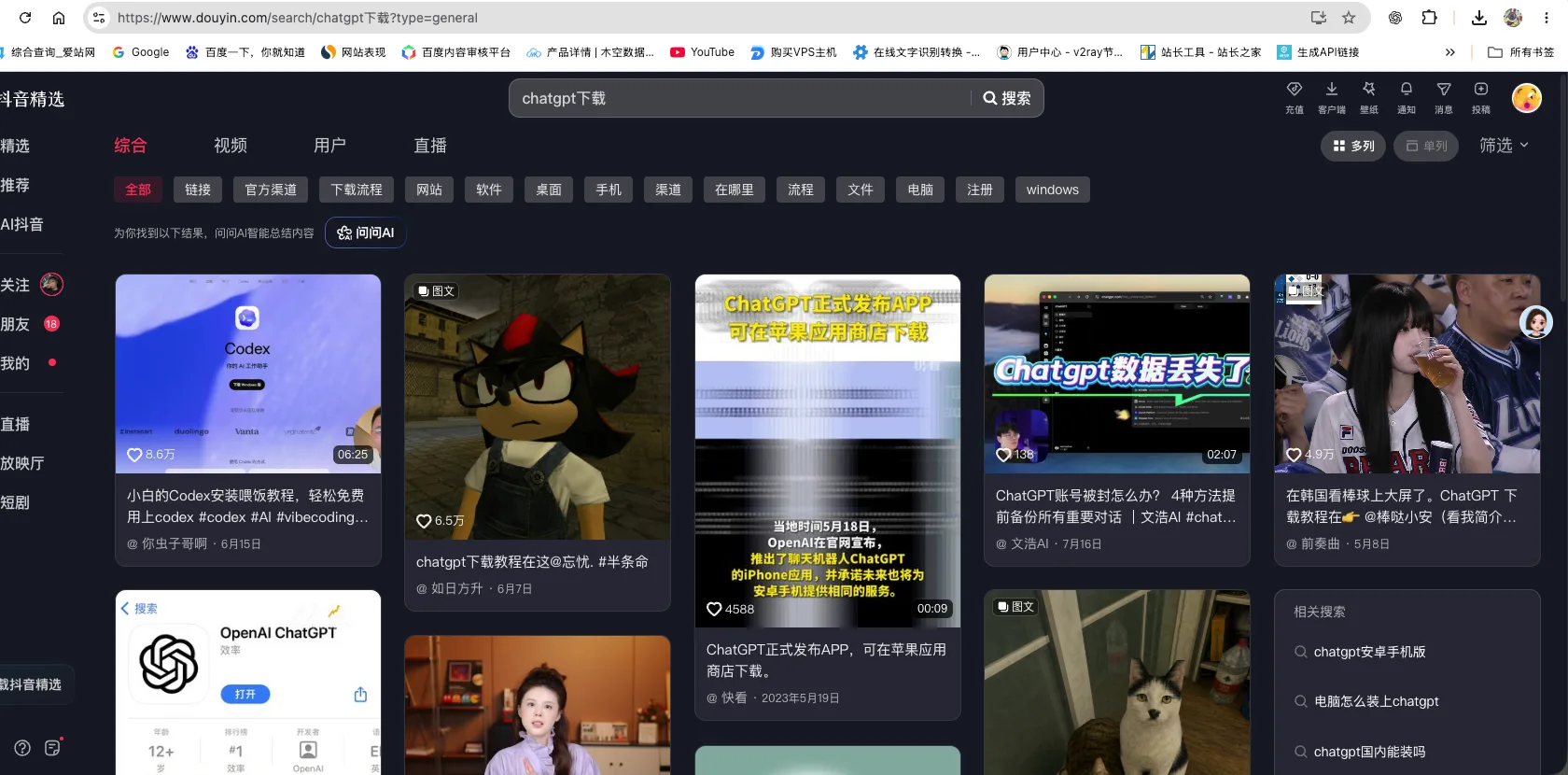Select the 综合 search tab
This screenshot has height=775, width=1568.
(x=131, y=145)
